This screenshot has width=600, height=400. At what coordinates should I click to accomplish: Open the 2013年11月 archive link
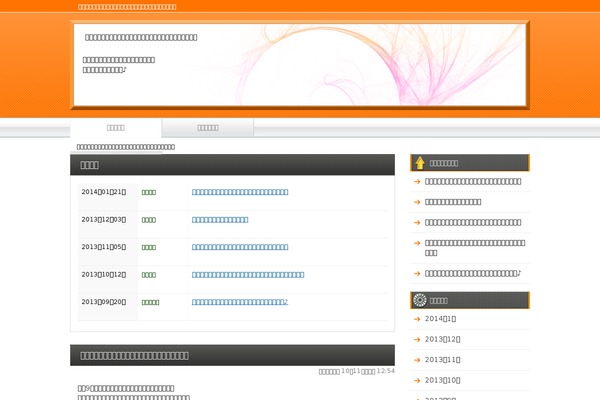coord(443,360)
